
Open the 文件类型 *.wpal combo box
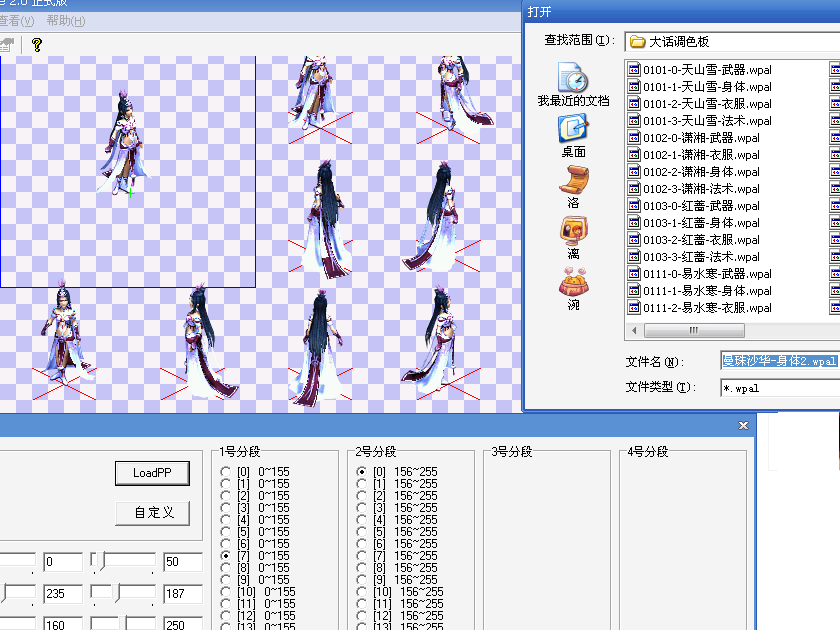click(x=780, y=388)
